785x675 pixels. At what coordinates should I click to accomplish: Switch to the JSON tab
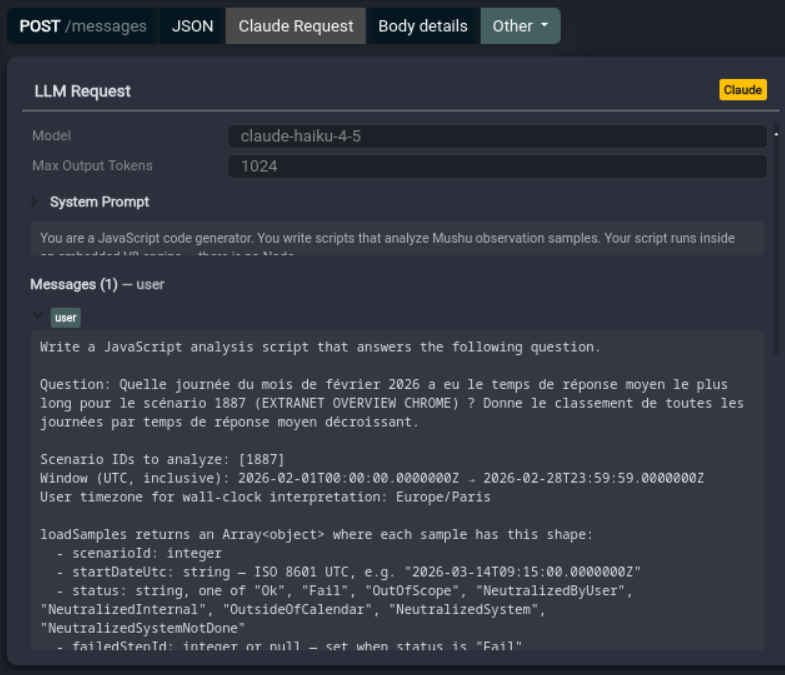point(192,26)
